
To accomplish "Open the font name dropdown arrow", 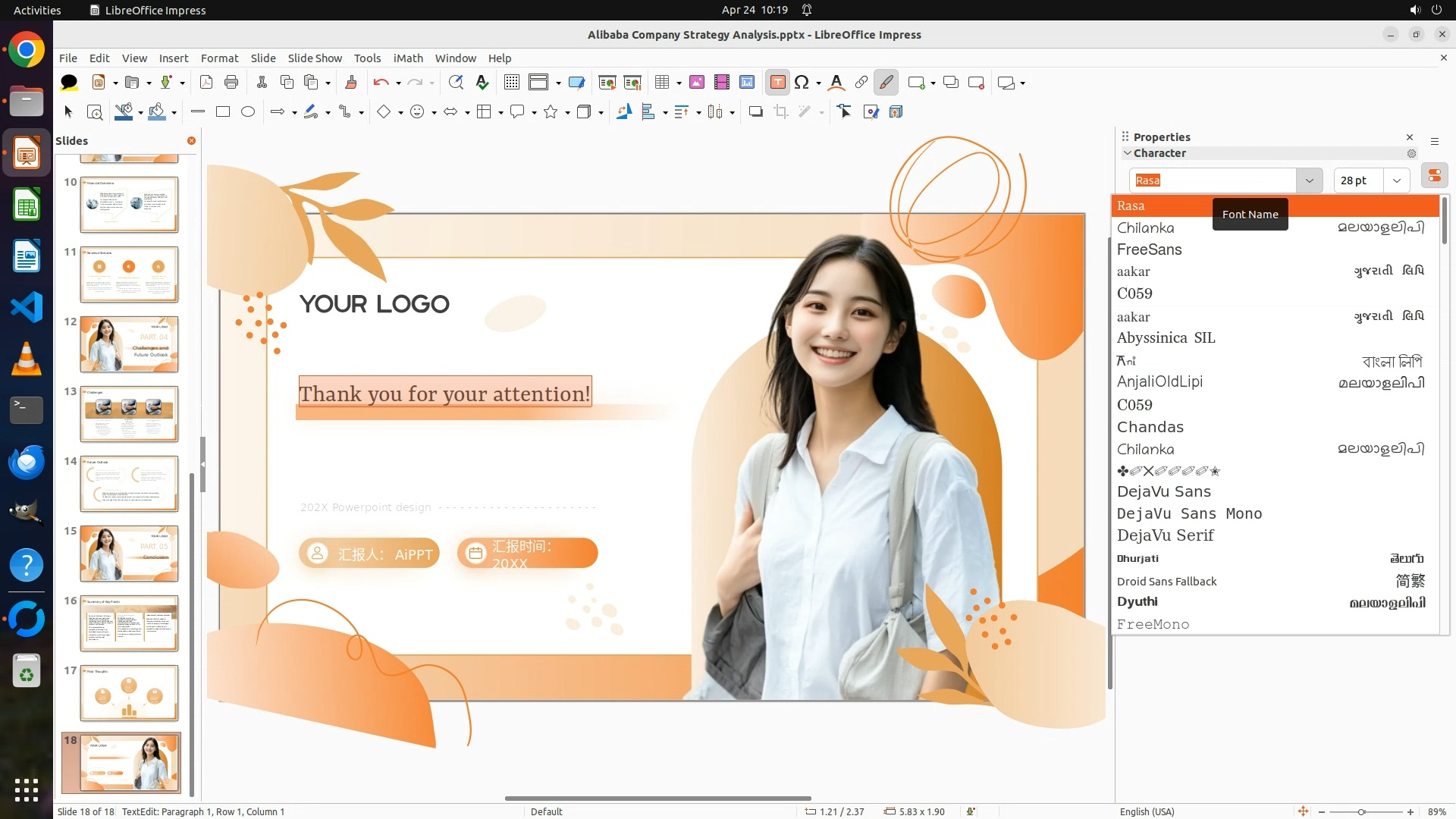I will [x=1309, y=180].
